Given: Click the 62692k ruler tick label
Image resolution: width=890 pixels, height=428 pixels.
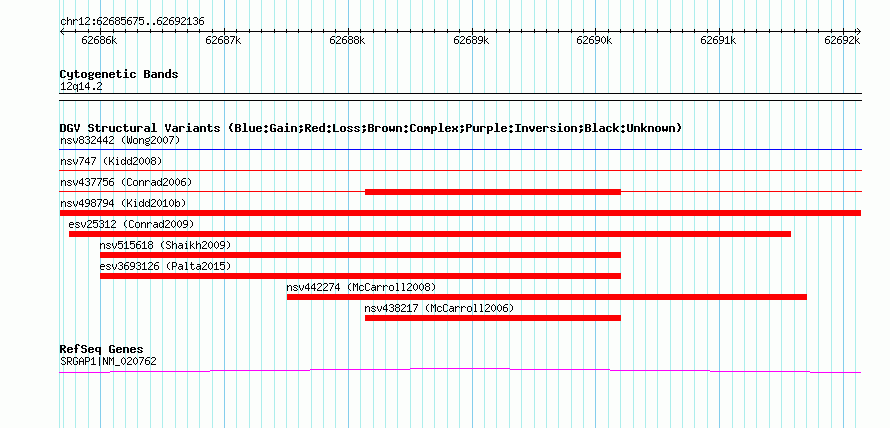Looking at the screenshot, I should pos(842,40).
